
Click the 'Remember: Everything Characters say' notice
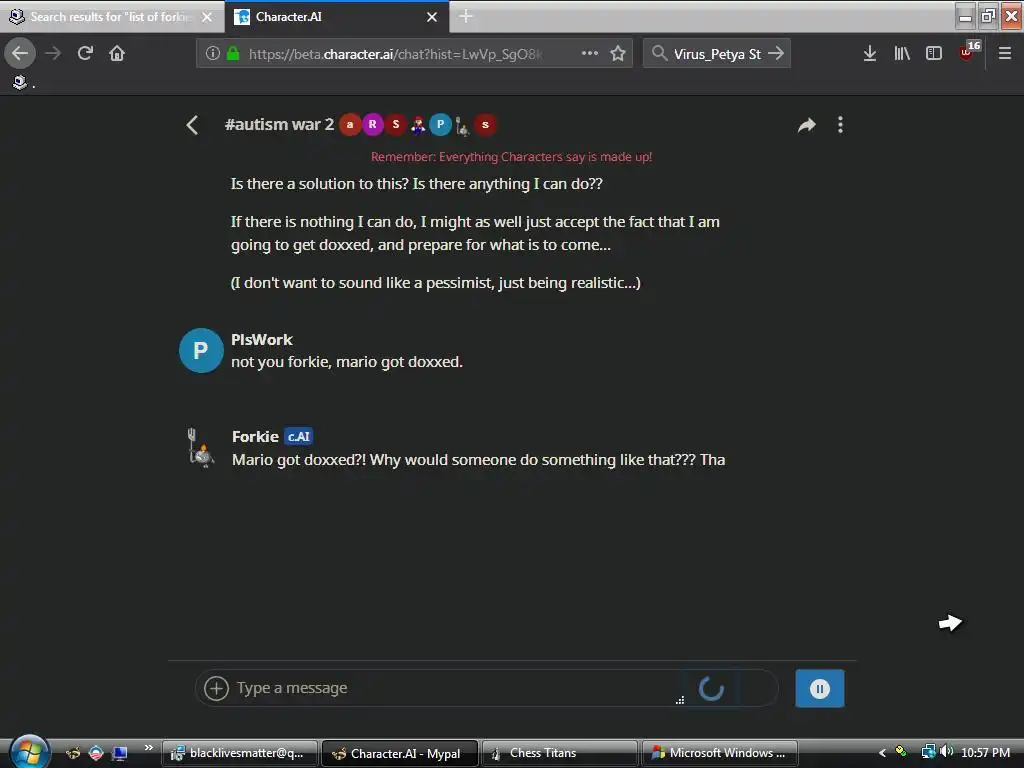[511, 157]
